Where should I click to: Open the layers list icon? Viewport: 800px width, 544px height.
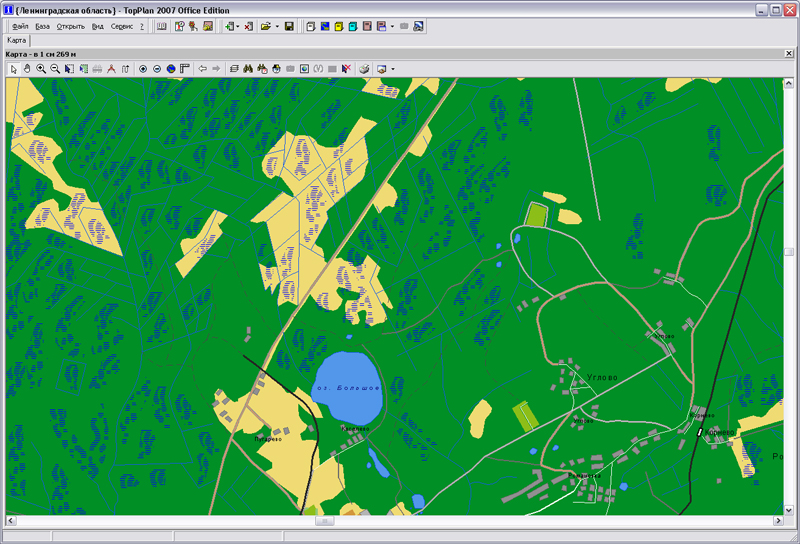pyautogui.click(x=233, y=69)
